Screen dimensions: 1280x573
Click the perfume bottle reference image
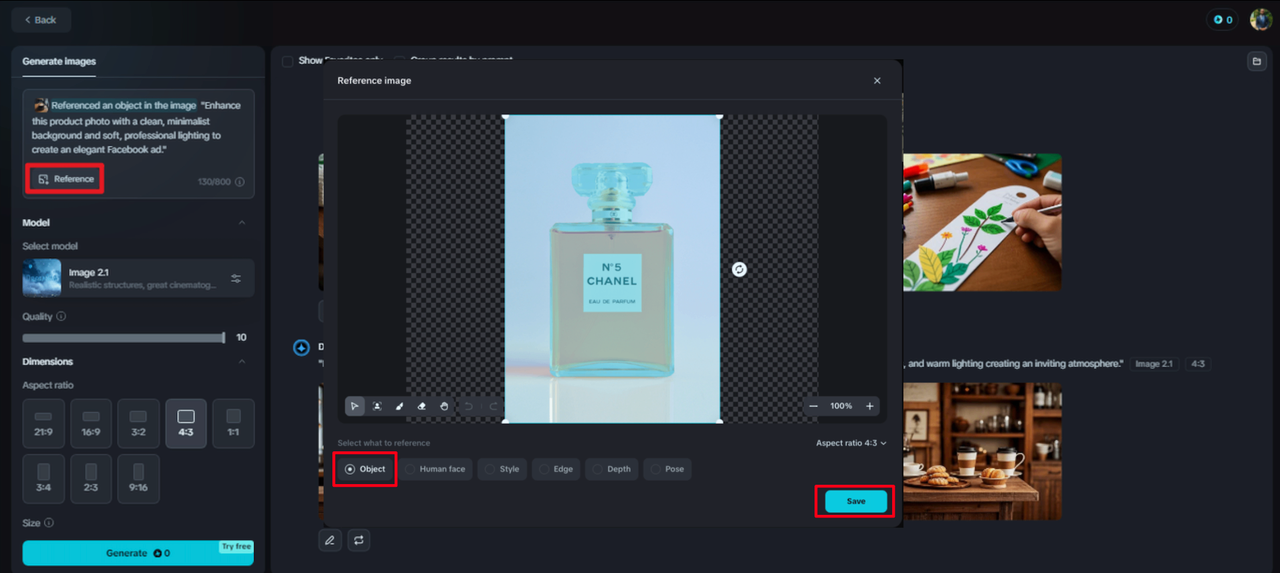[x=612, y=269]
